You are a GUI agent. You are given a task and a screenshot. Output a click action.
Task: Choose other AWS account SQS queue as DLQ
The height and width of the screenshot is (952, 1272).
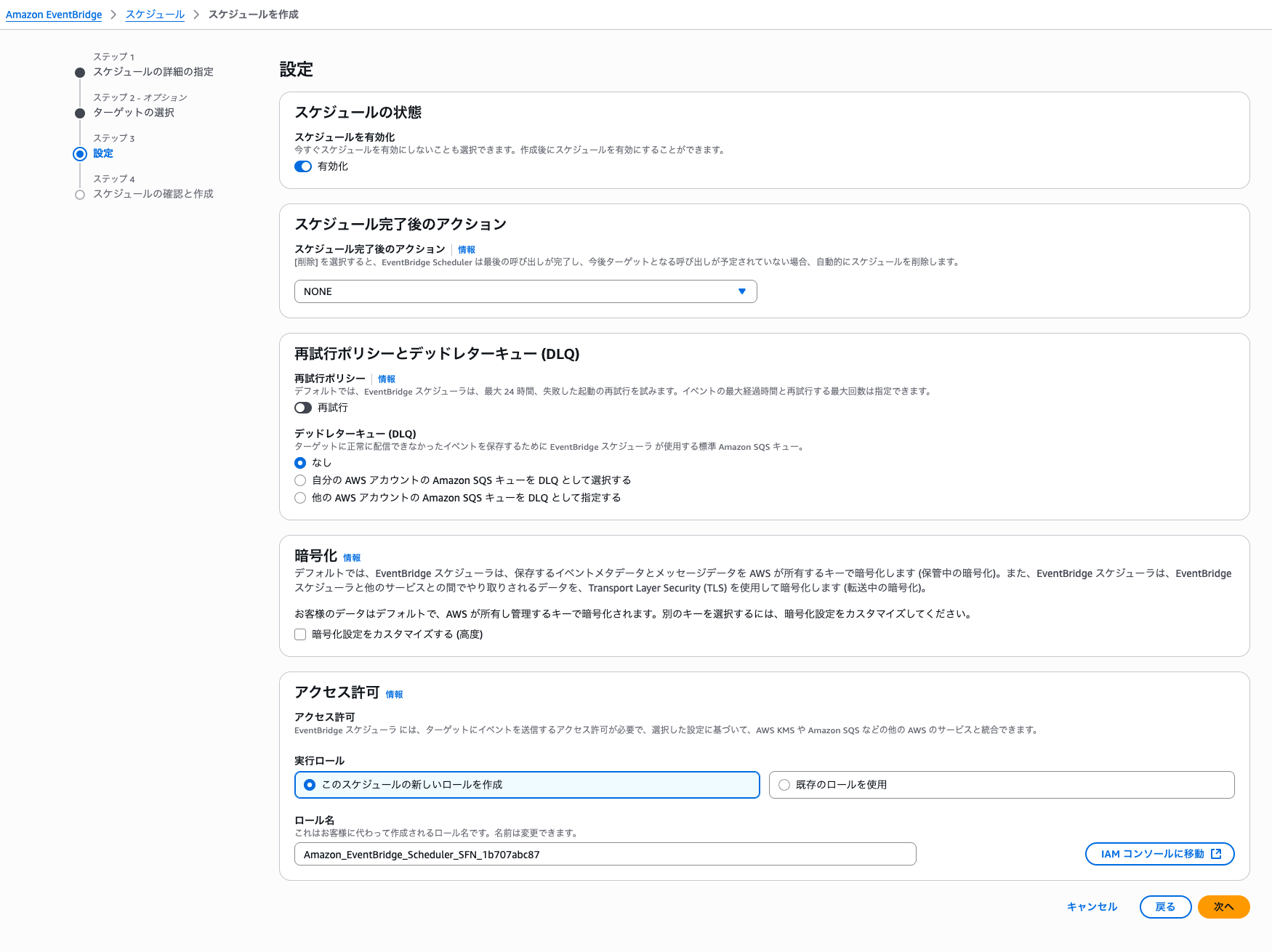(x=300, y=498)
